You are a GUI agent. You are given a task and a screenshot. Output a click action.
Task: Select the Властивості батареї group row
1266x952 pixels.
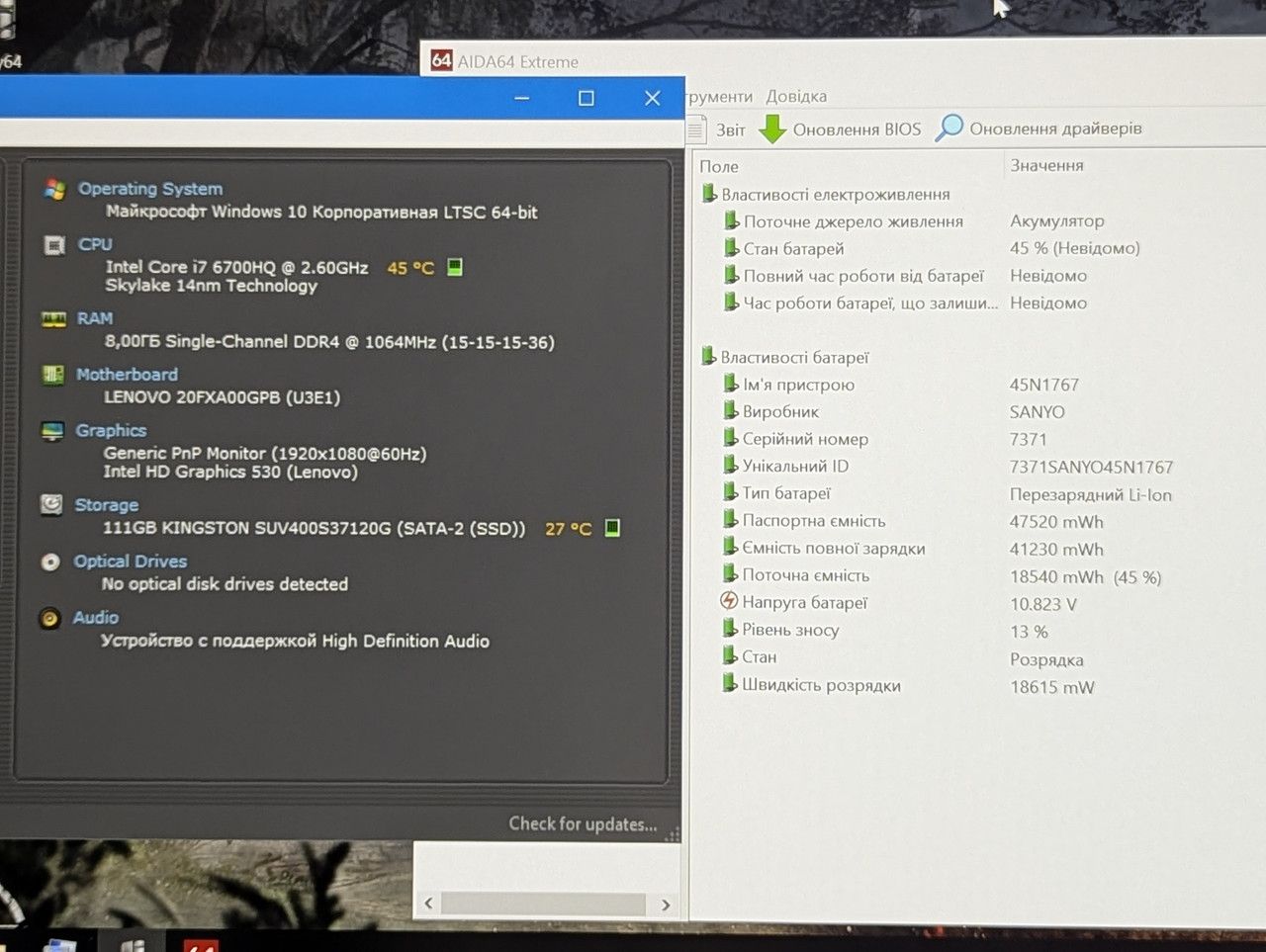coord(794,357)
